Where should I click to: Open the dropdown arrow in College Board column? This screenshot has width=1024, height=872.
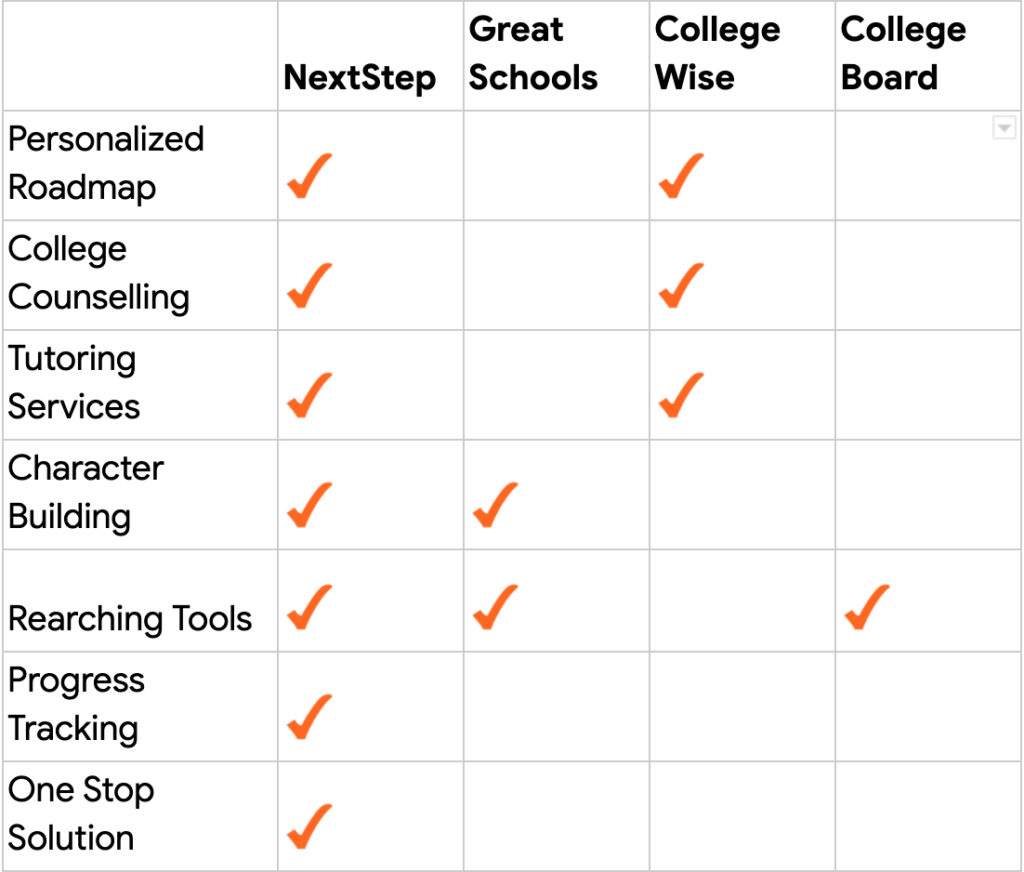click(1003, 128)
